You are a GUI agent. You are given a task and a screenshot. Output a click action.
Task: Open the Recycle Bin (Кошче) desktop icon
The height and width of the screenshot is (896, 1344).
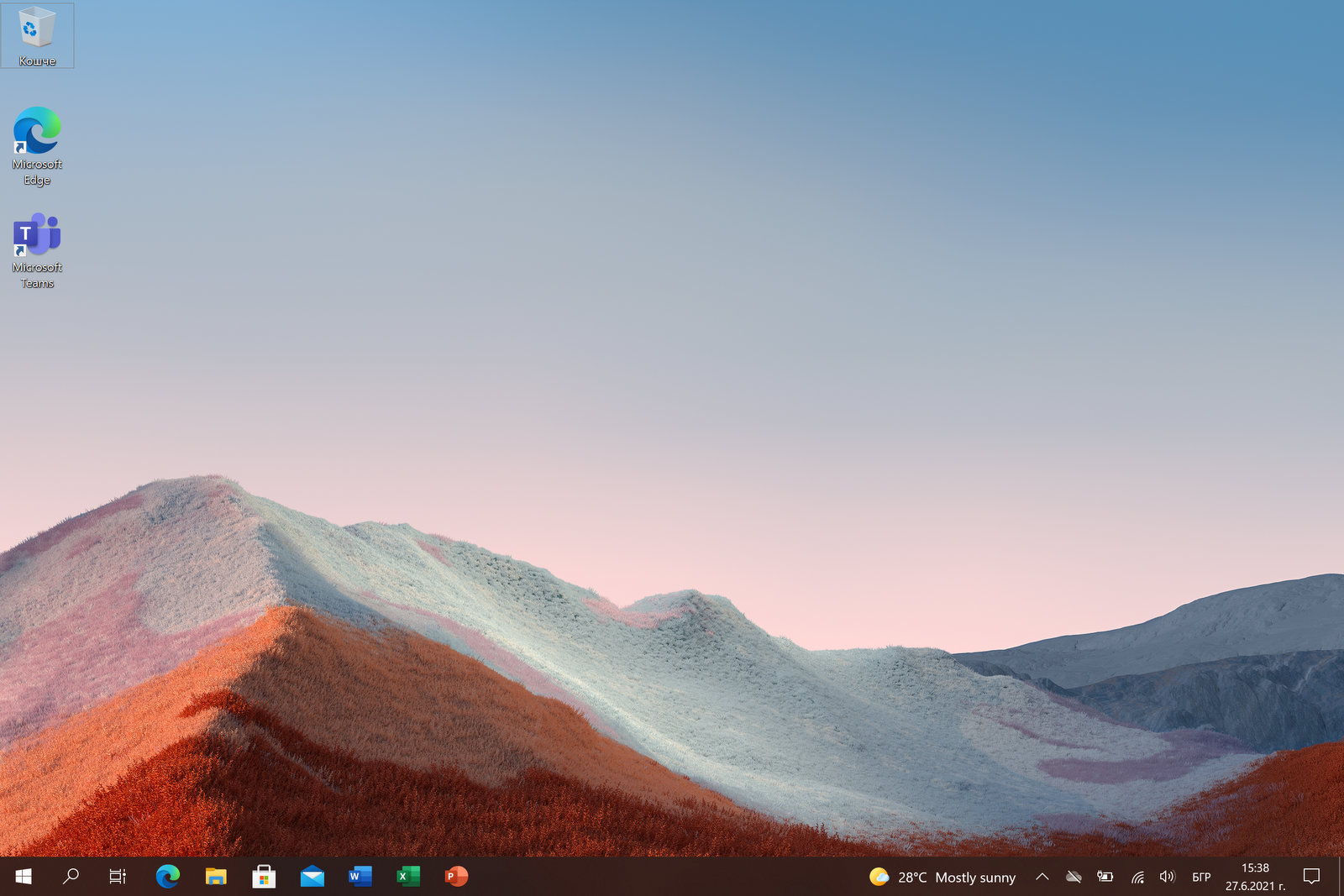[37, 35]
